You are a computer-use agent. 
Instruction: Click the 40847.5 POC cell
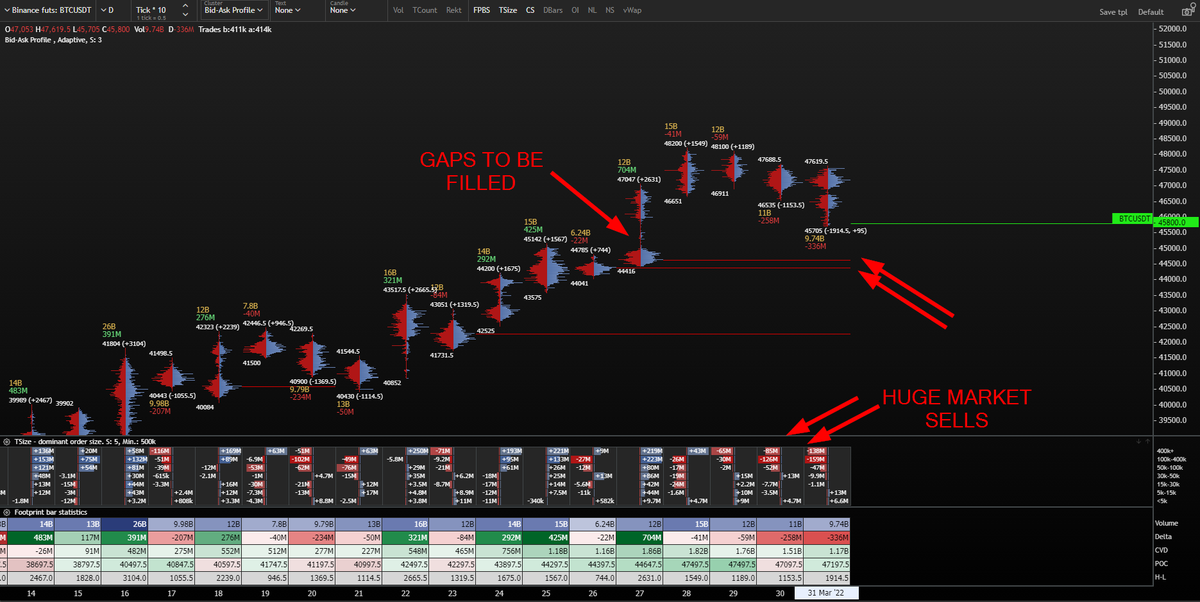point(171,563)
